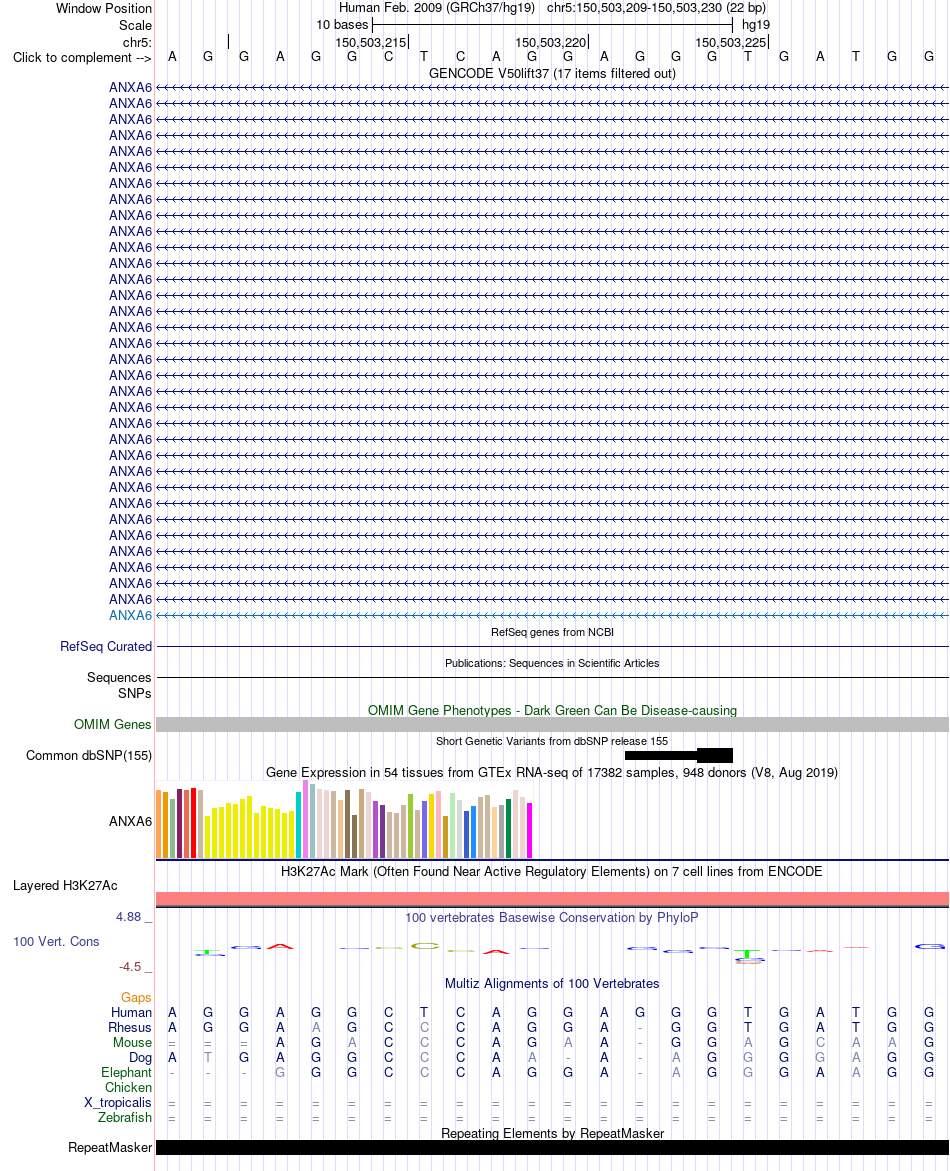Image resolution: width=950 pixels, height=1171 pixels.
Task: Click the RepeatMasker side label
Action: pos(110,1148)
